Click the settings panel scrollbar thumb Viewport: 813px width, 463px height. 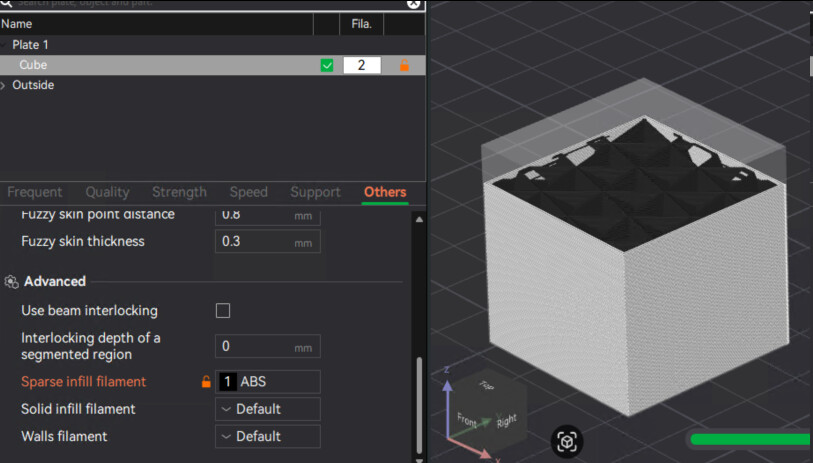[419, 405]
